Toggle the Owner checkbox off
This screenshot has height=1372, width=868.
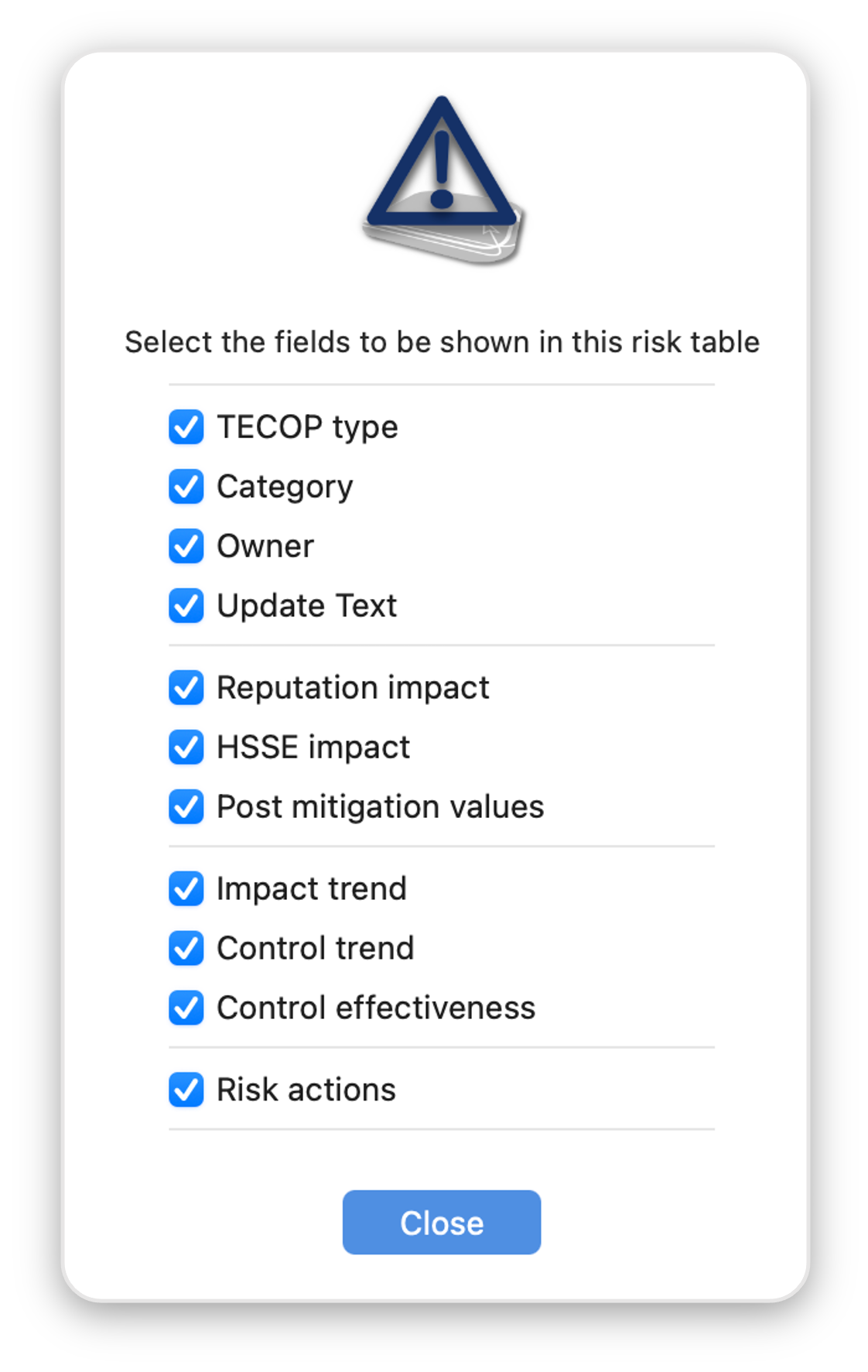click(x=186, y=546)
